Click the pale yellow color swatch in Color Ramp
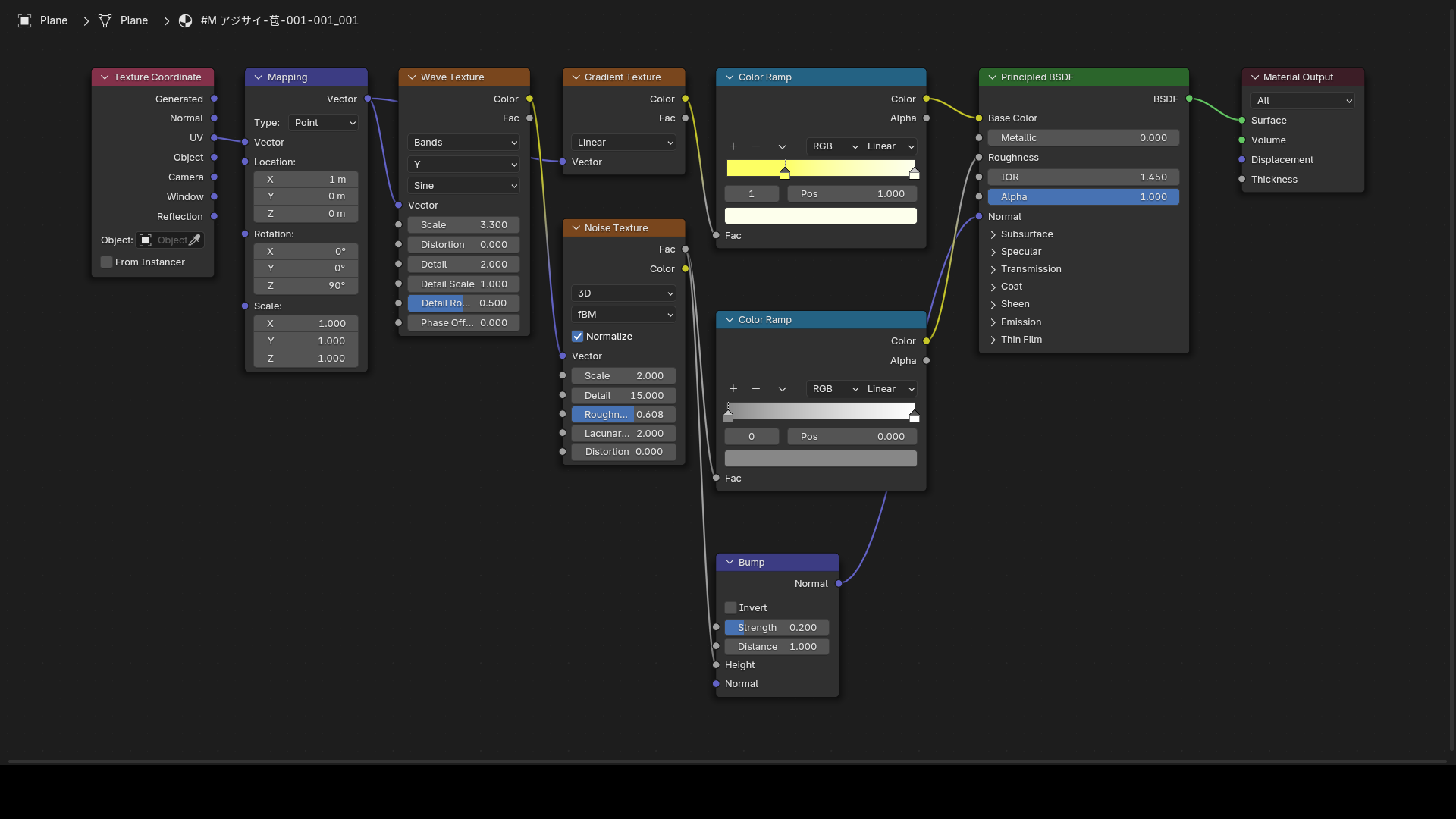1456x819 pixels. point(821,216)
